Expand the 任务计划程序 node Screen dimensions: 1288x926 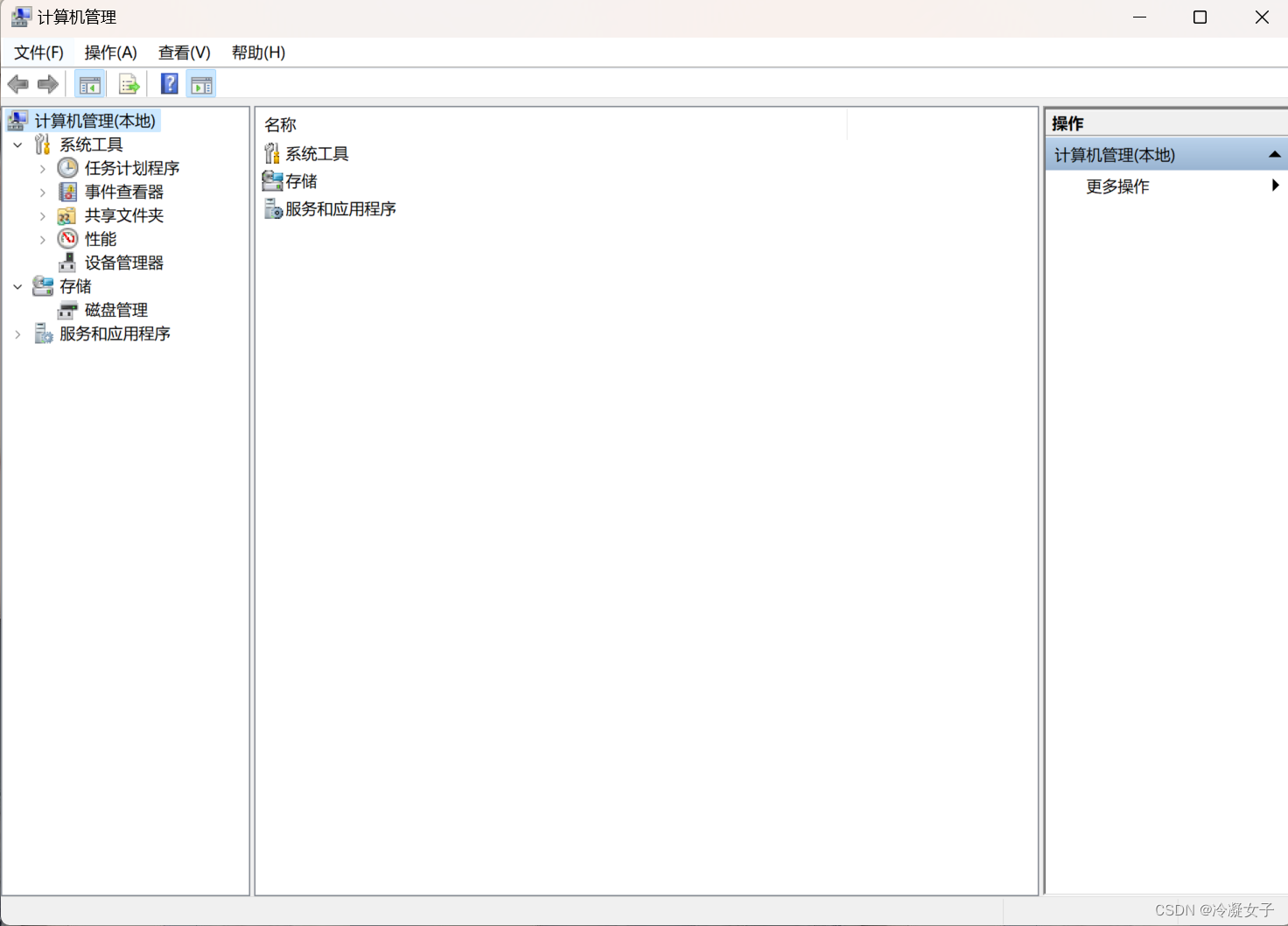point(43,169)
